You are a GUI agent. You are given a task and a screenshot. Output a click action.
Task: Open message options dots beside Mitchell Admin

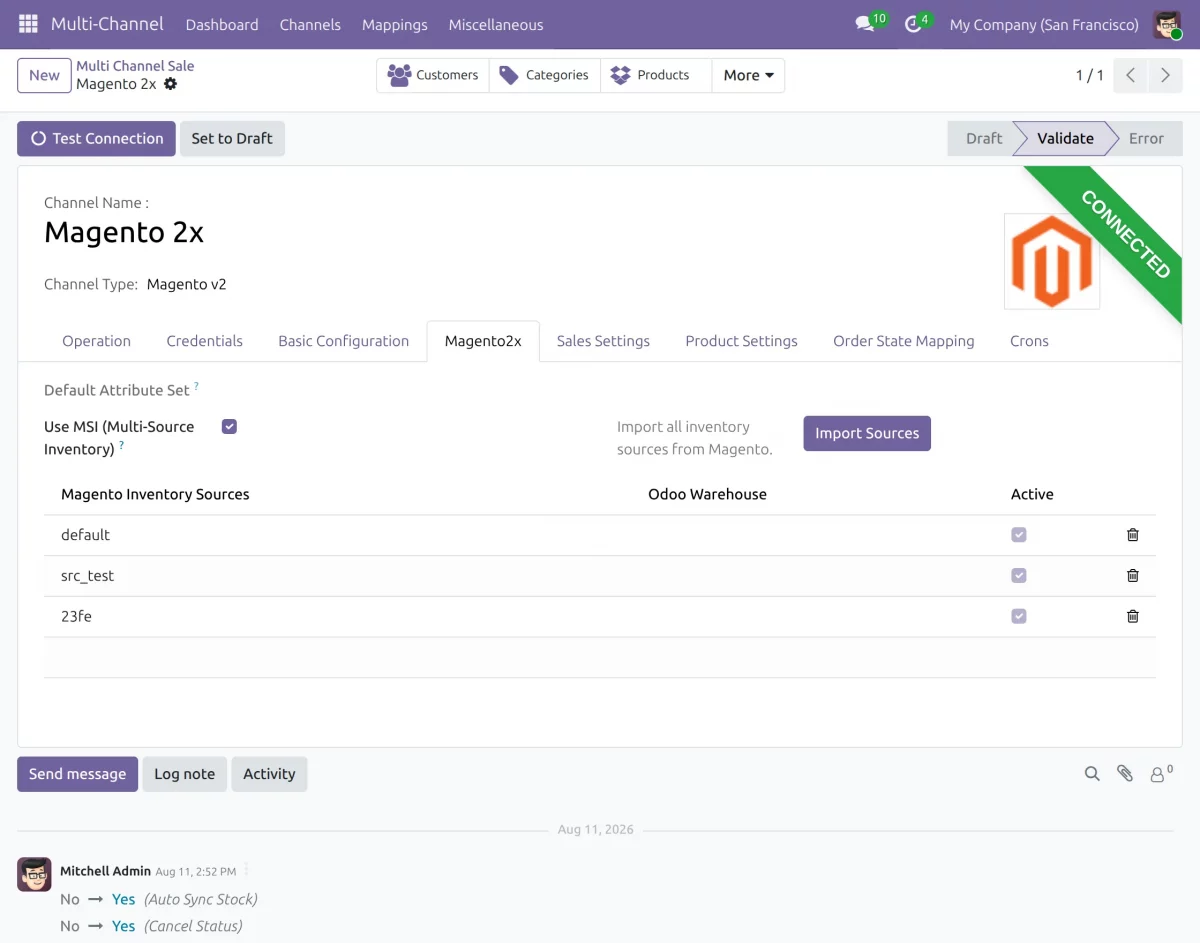246,870
